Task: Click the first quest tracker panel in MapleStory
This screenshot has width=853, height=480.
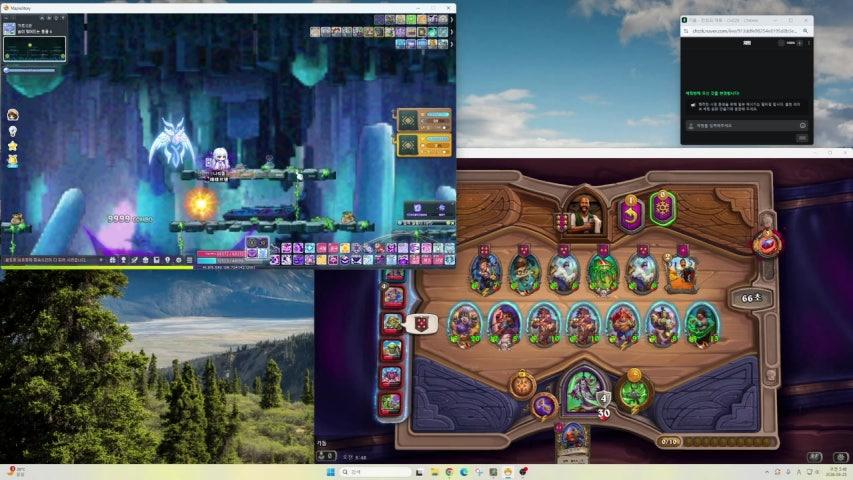Action: [424, 120]
